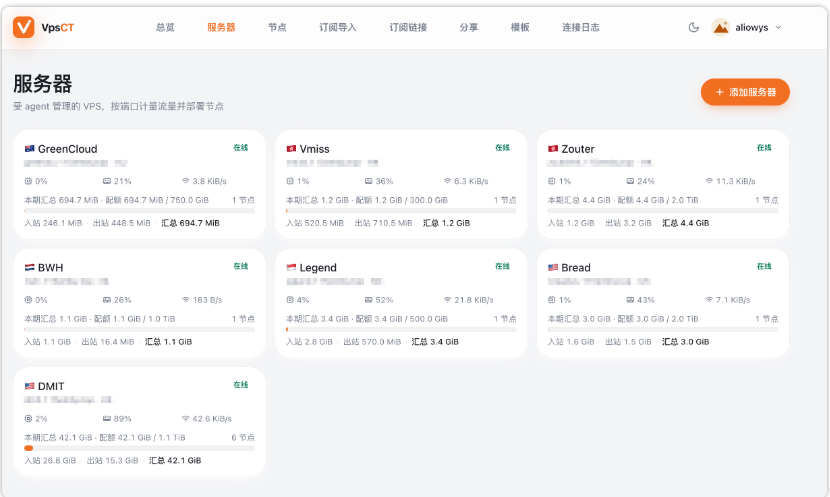The image size is (830, 497).
Task: Click Vmiss traffic quota progress bar
Action: pos(401,211)
